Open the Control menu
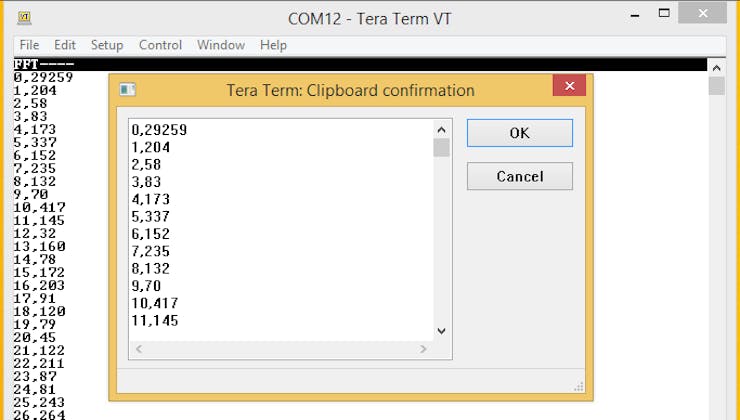The height and width of the screenshot is (420, 740). 160,45
